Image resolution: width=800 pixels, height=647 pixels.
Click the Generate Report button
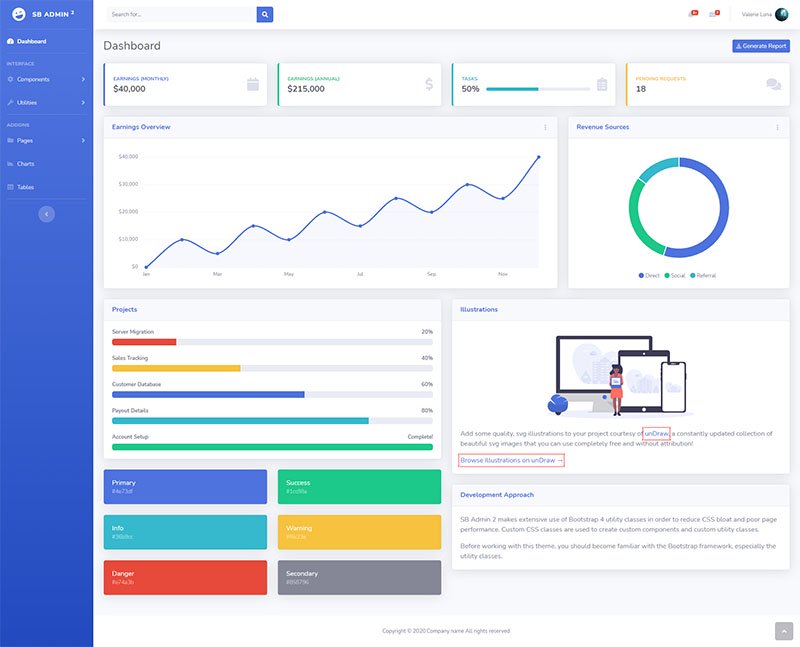[x=761, y=46]
